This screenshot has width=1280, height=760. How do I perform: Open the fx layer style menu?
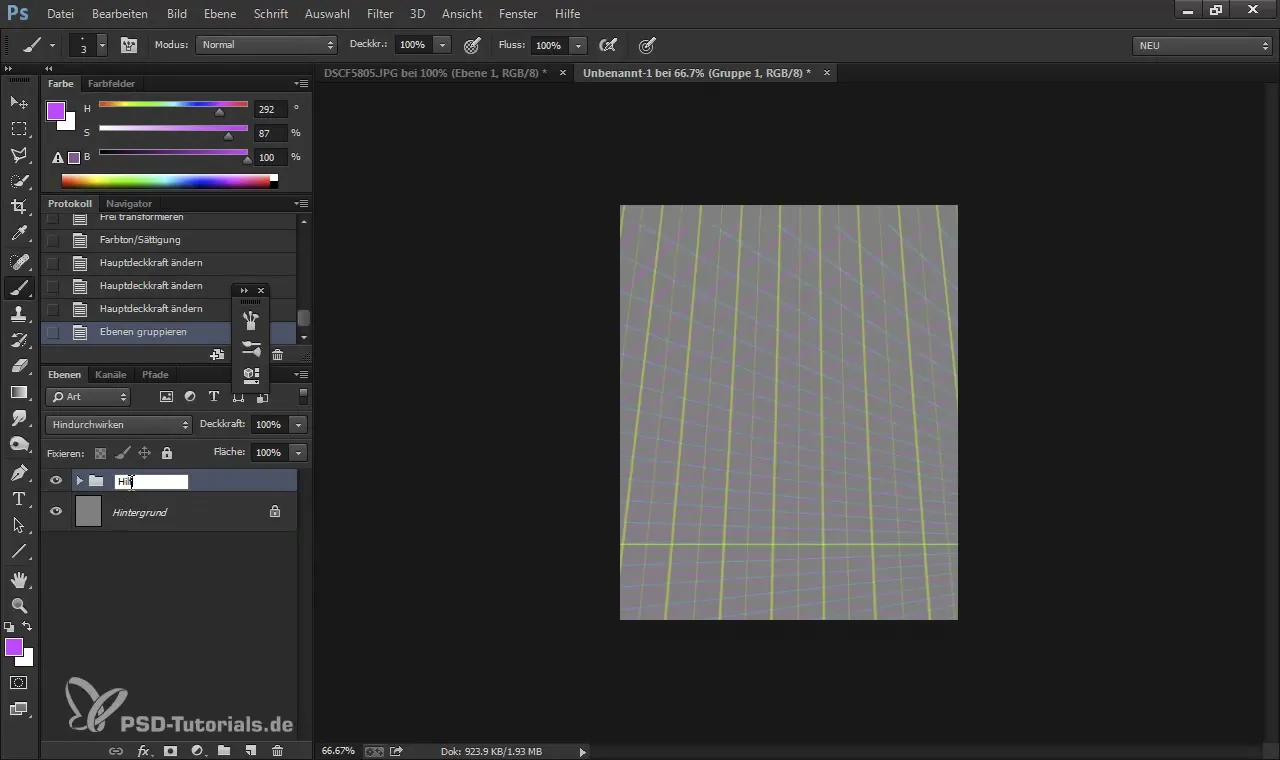(143, 750)
